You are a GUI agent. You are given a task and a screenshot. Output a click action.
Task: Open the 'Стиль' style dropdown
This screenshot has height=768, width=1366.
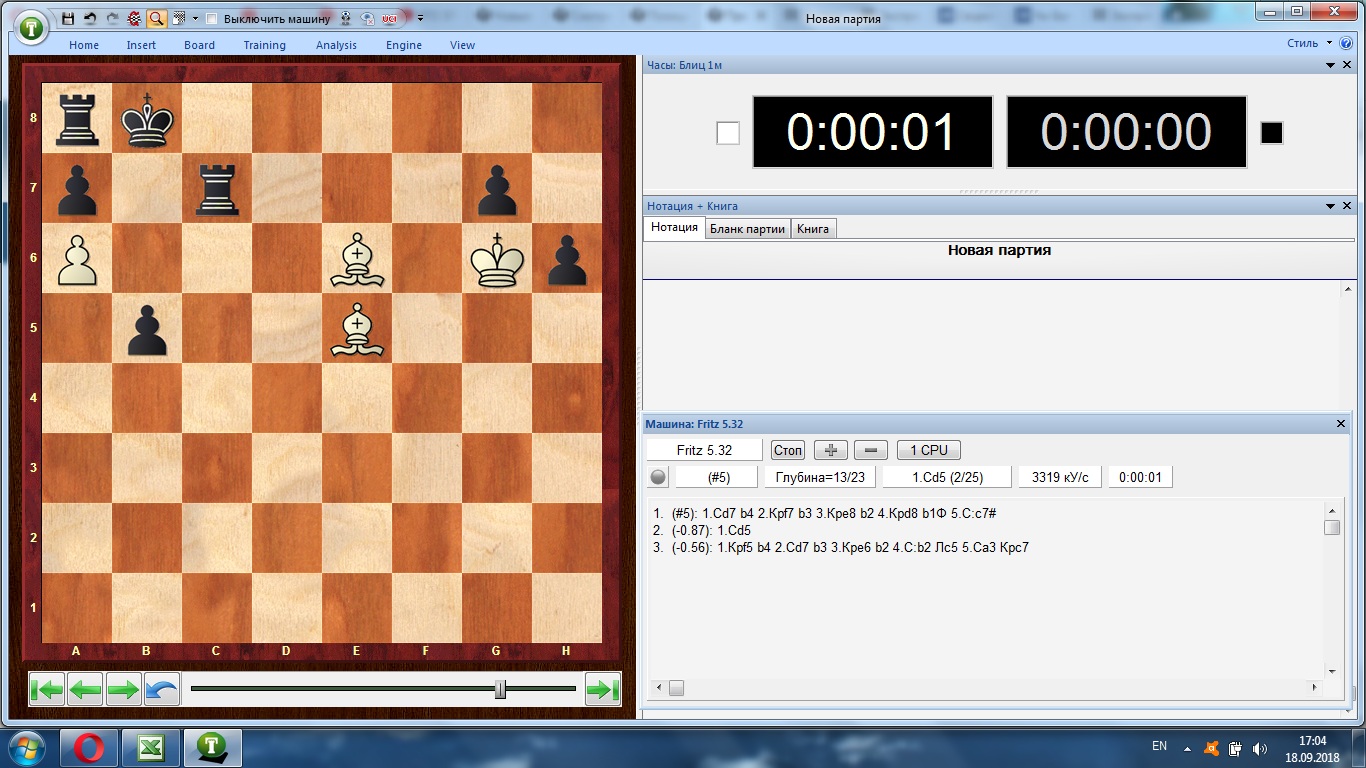pyautogui.click(x=1309, y=43)
